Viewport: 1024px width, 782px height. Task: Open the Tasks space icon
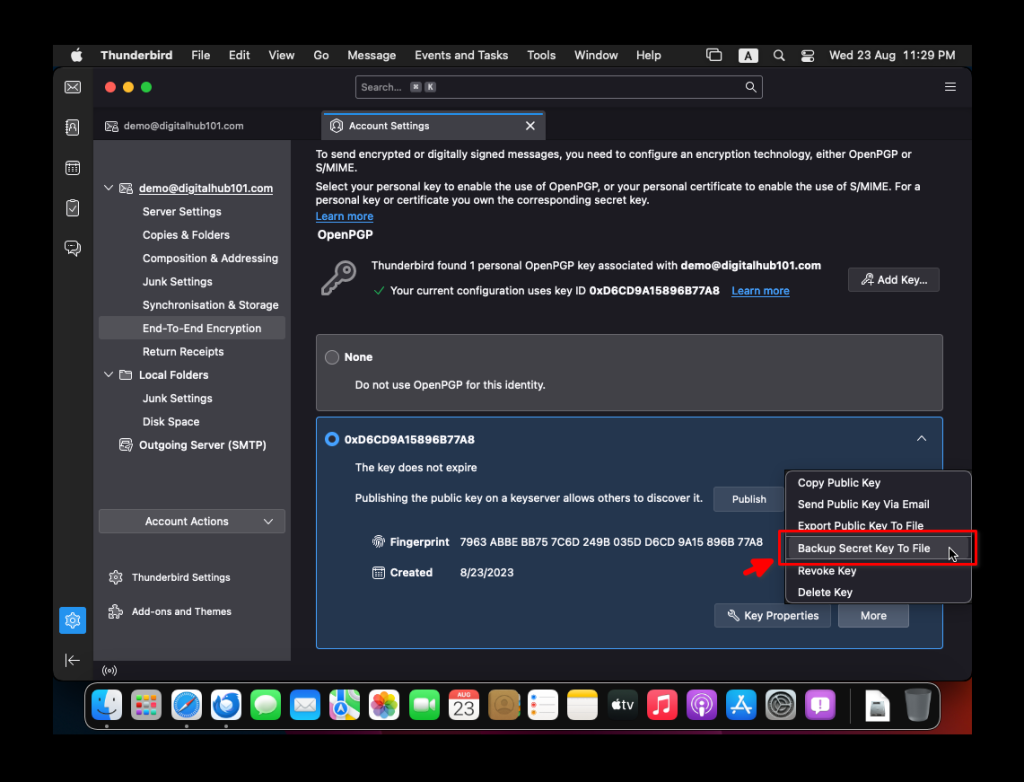tap(72, 208)
